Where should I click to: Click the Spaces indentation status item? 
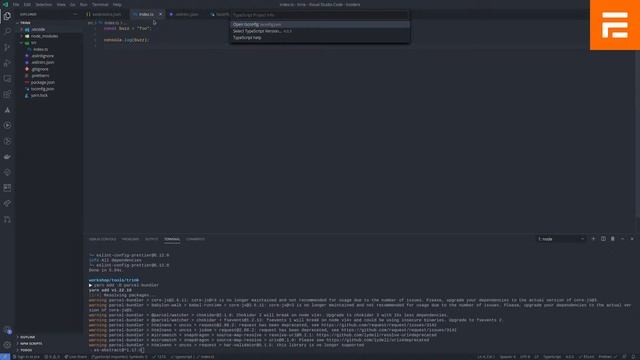coord(507,357)
